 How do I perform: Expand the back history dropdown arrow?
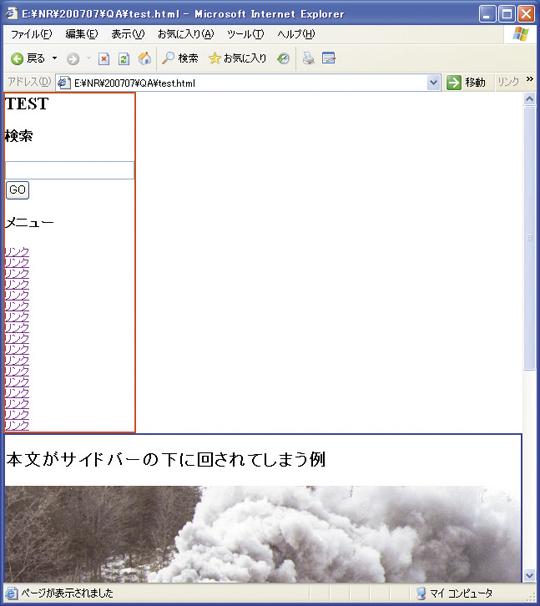click(55, 58)
